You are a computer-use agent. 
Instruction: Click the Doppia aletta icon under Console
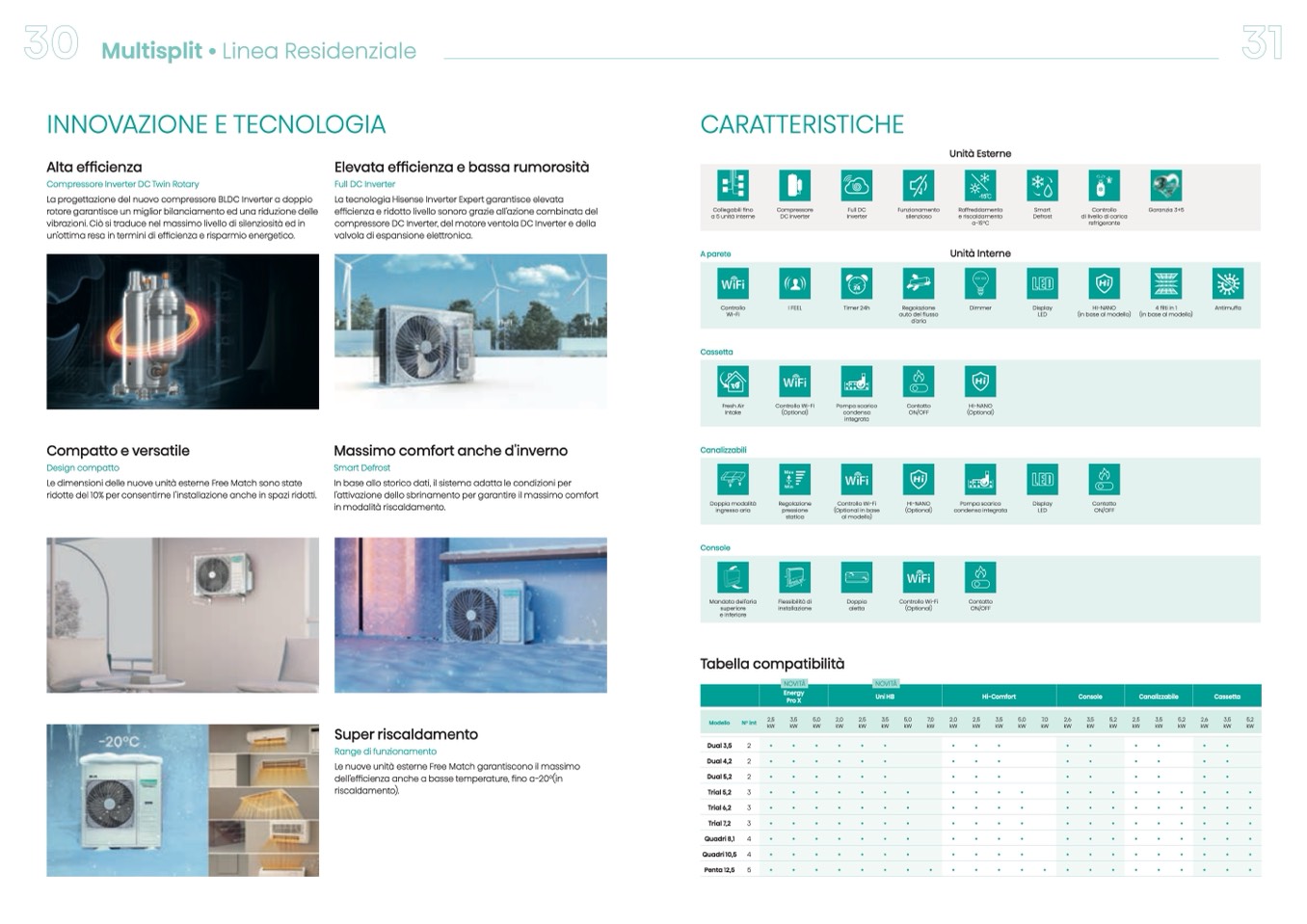pyautogui.click(x=856, y=578)
